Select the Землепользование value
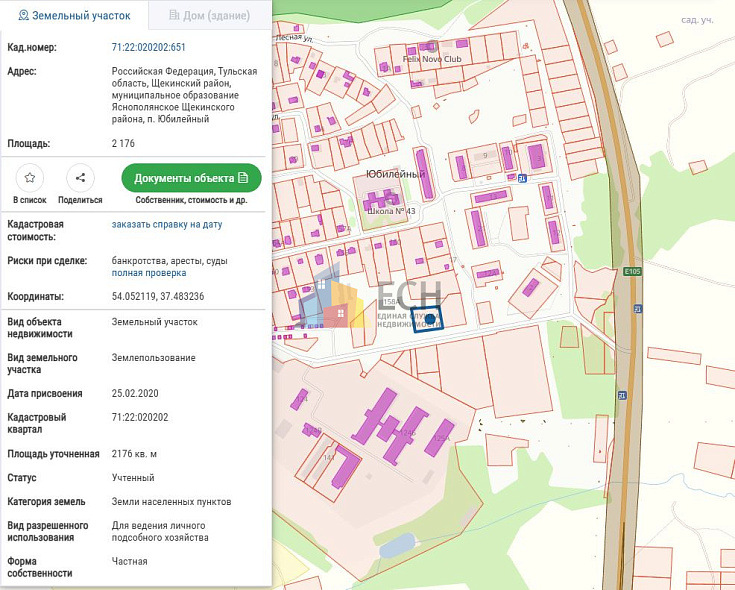The height and width of the screenshot is (590, 735). pyautogui.click(x=153, y=358)
